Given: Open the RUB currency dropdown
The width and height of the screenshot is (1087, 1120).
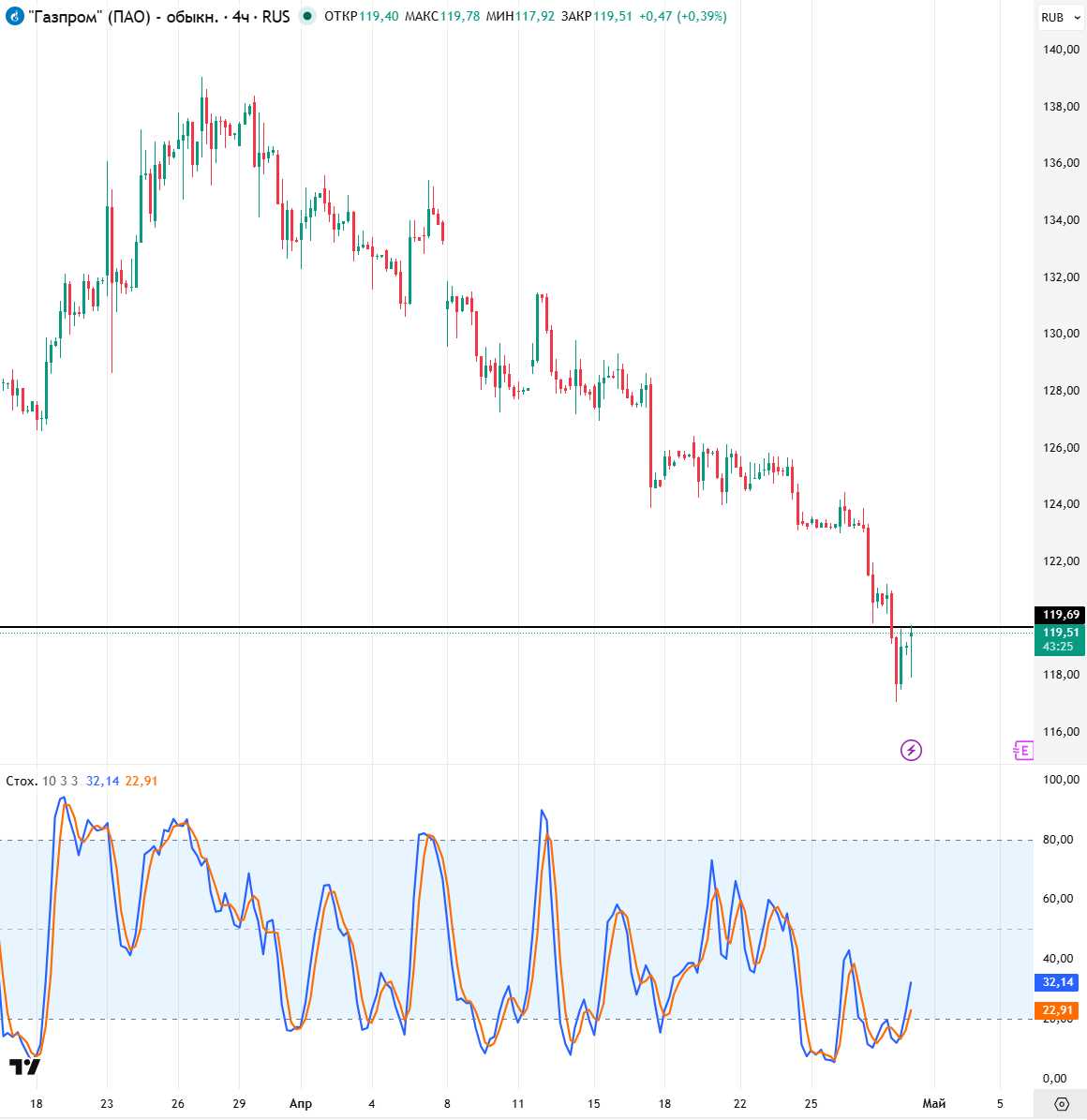Looking at the screenshot, I should [1060, 17].
